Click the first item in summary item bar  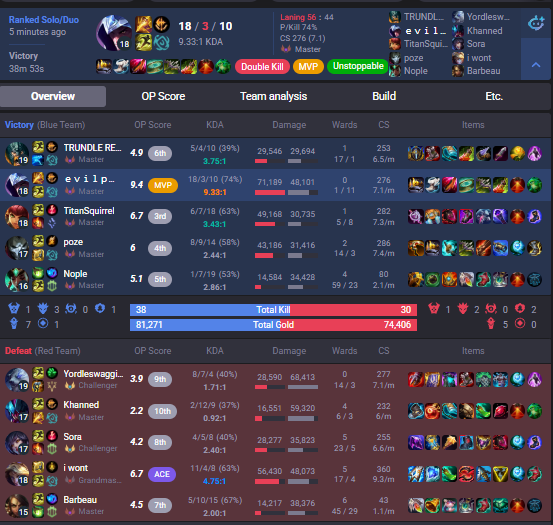[104, 67]
